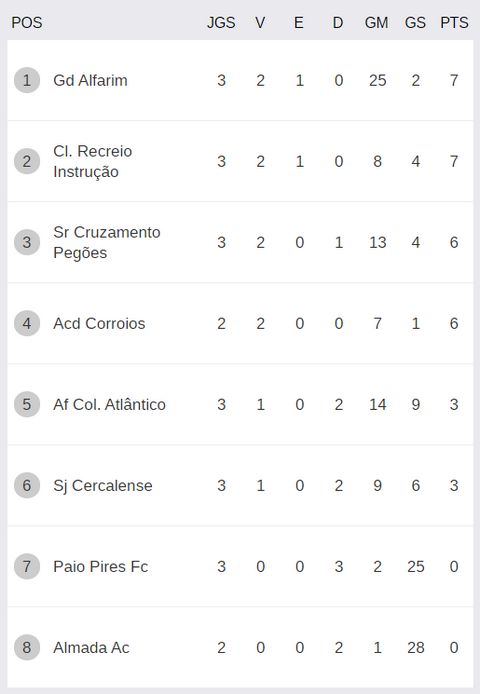Viewport: 480px width, 694px height.
Task: Click the position 3 badge circle
Action: coord(27,242)
